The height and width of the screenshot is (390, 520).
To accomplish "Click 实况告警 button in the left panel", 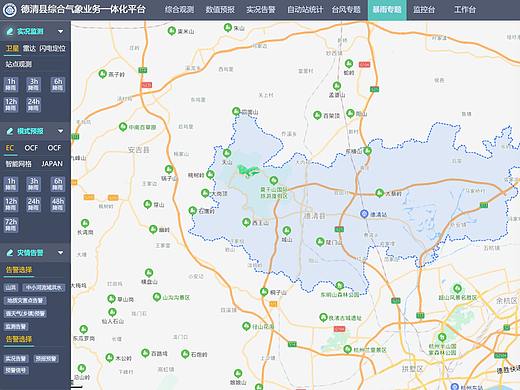I will click(16, 359).
